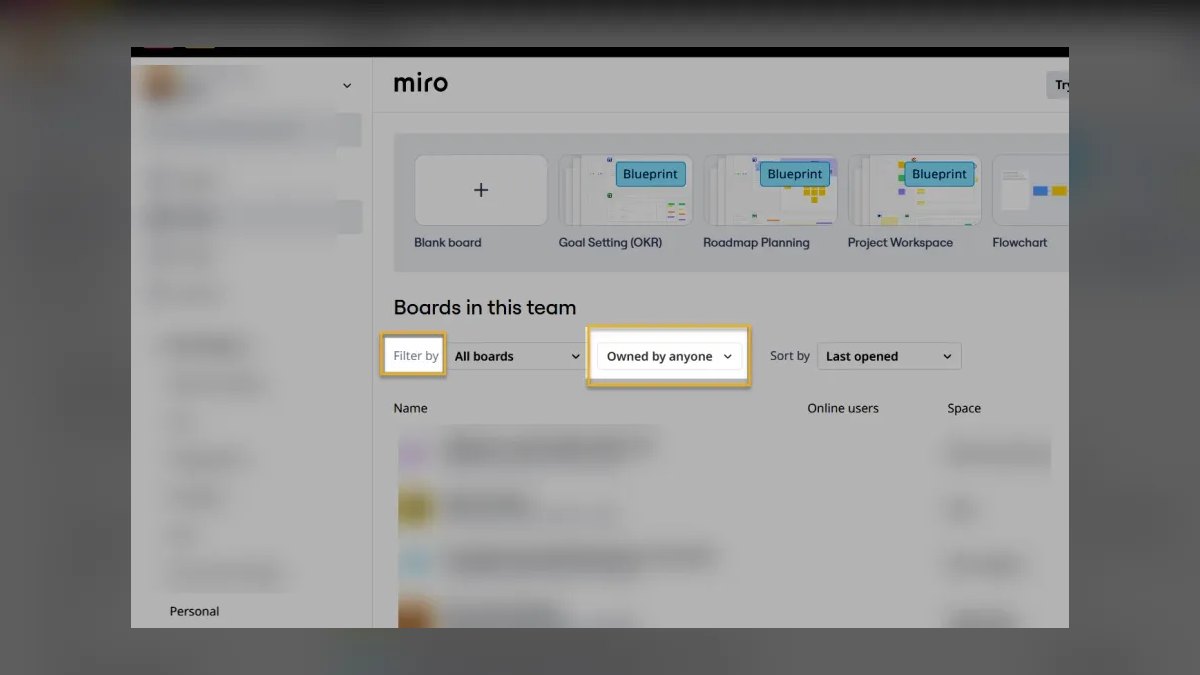The height and width of the screenshot is (675, 1200).
Task: Click the Name column header
Action: coord(410,408)
